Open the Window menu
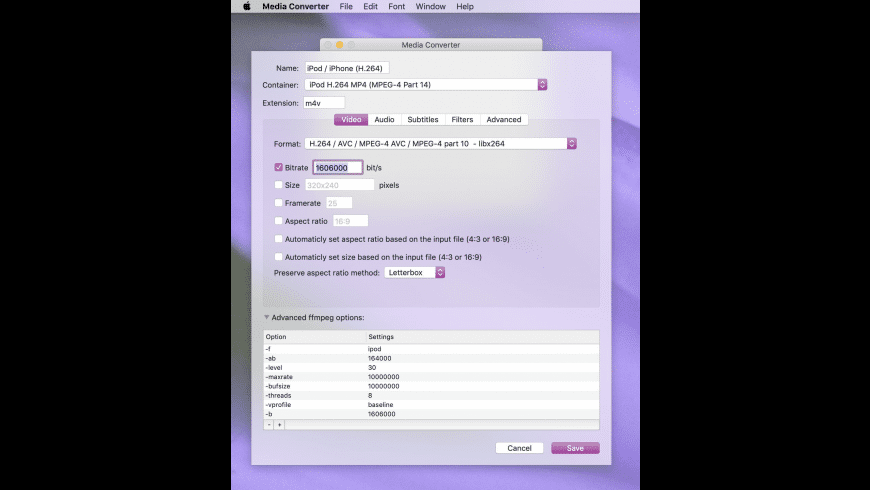Viewport: 870px width, 490px height. click(x=431, y=6)
